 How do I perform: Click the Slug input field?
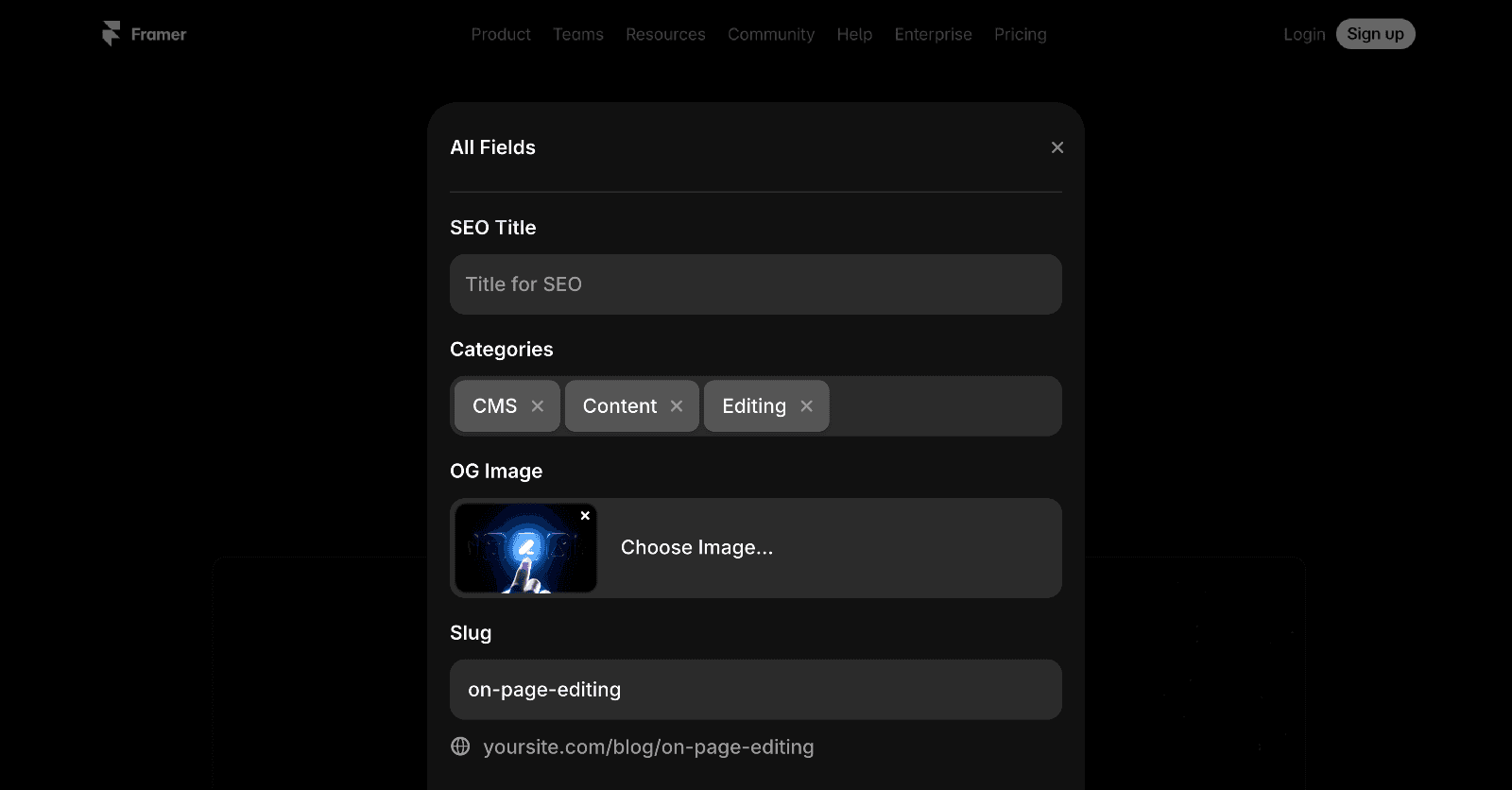(756, 690)
